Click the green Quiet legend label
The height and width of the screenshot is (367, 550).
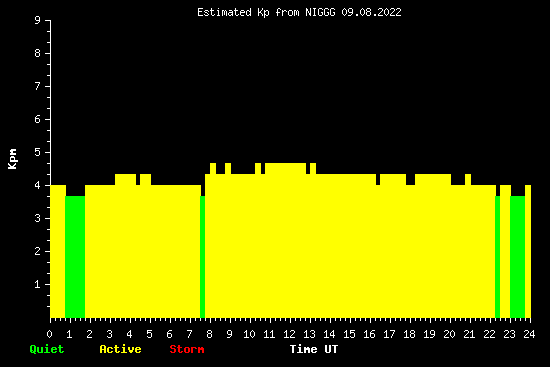coord(47,349)
